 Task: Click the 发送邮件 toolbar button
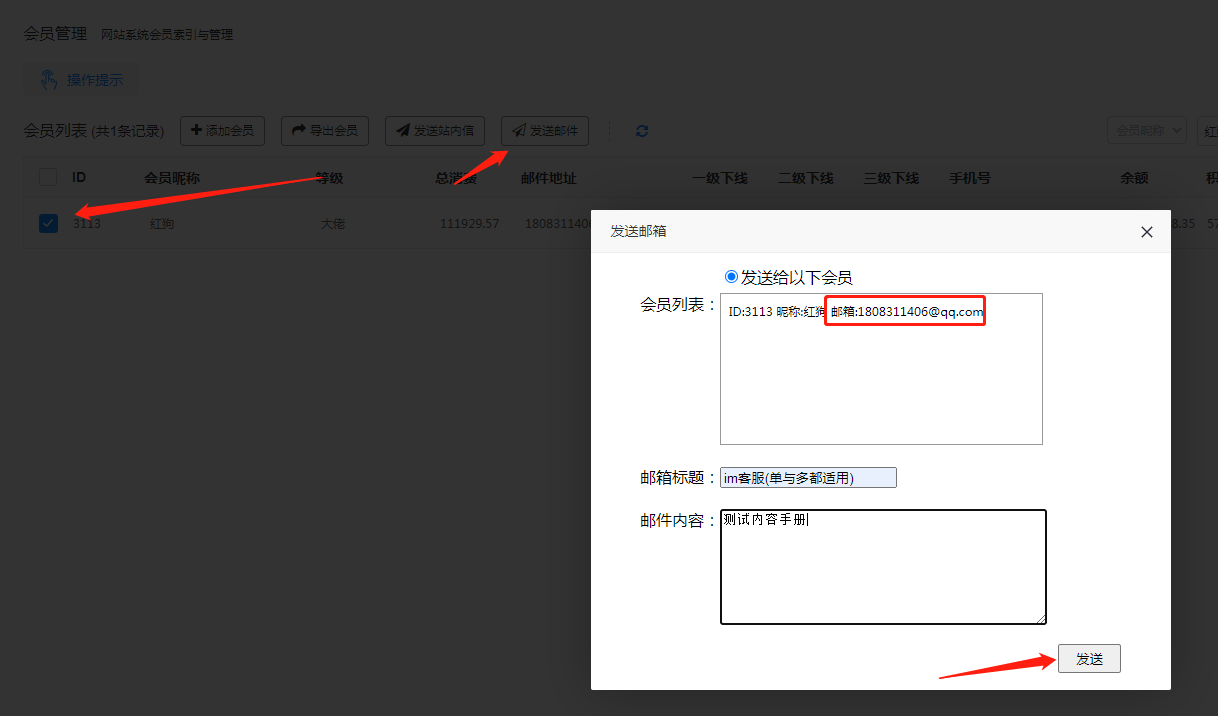click(x=545, y=131)
